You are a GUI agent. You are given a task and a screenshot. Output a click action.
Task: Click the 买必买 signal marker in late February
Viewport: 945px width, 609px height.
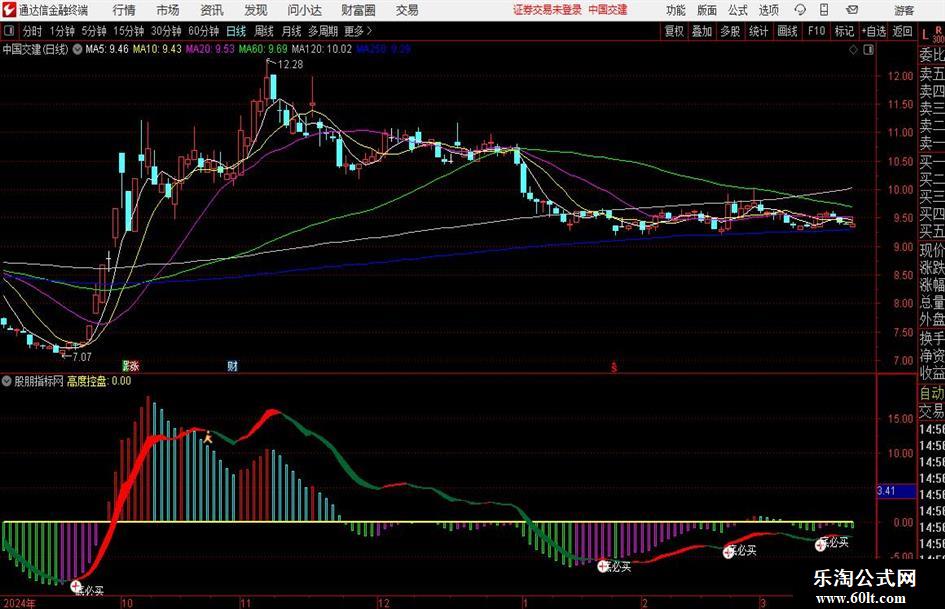pos(728,552)
